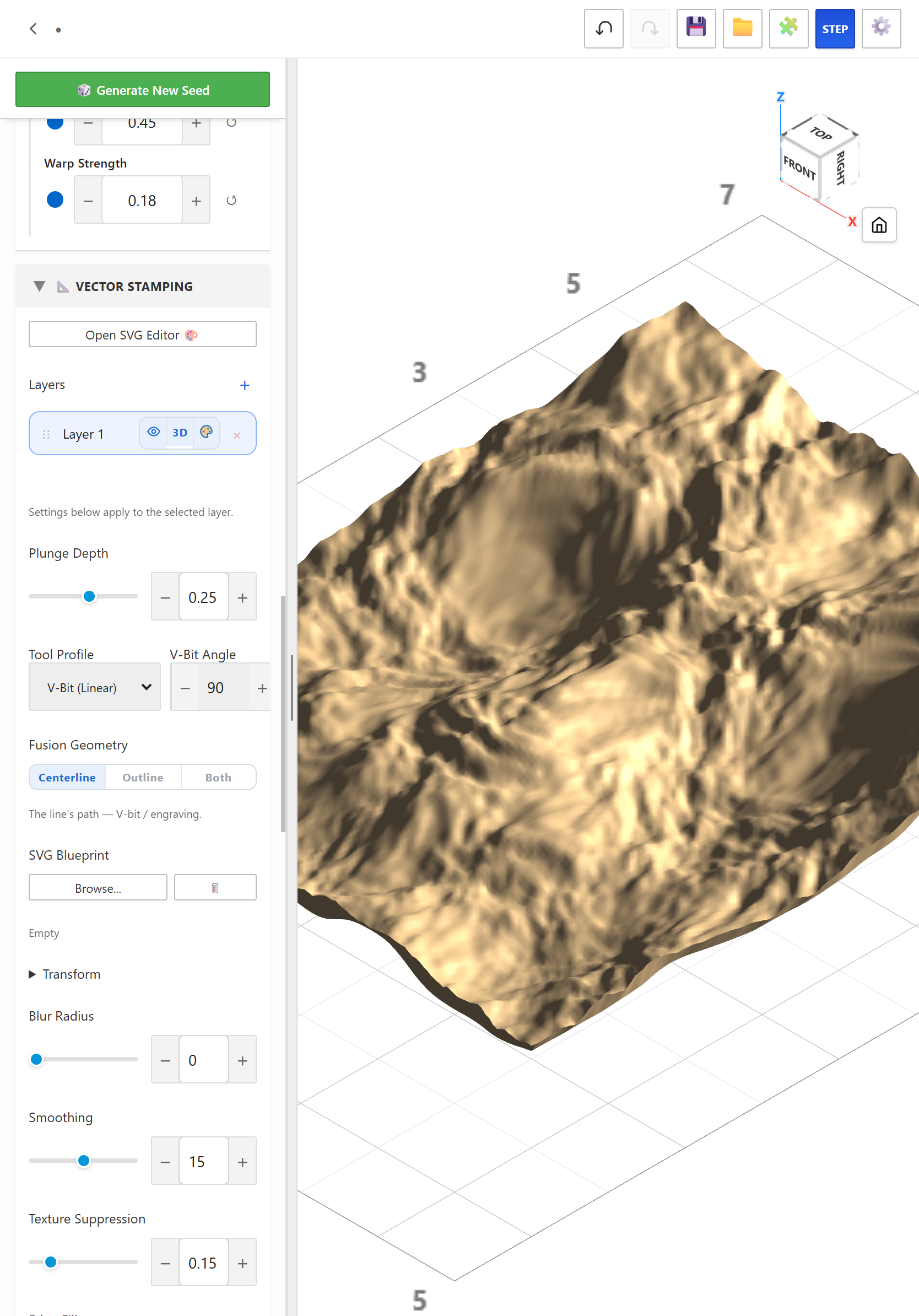Toggle Layer 1 visibility eye
The image size is (919, 1316).
[x=154, y=432]
